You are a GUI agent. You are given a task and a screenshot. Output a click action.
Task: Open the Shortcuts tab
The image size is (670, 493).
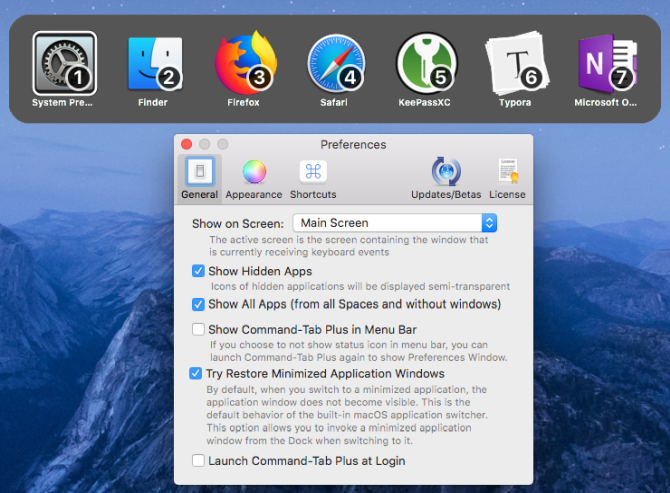[313, 177]
